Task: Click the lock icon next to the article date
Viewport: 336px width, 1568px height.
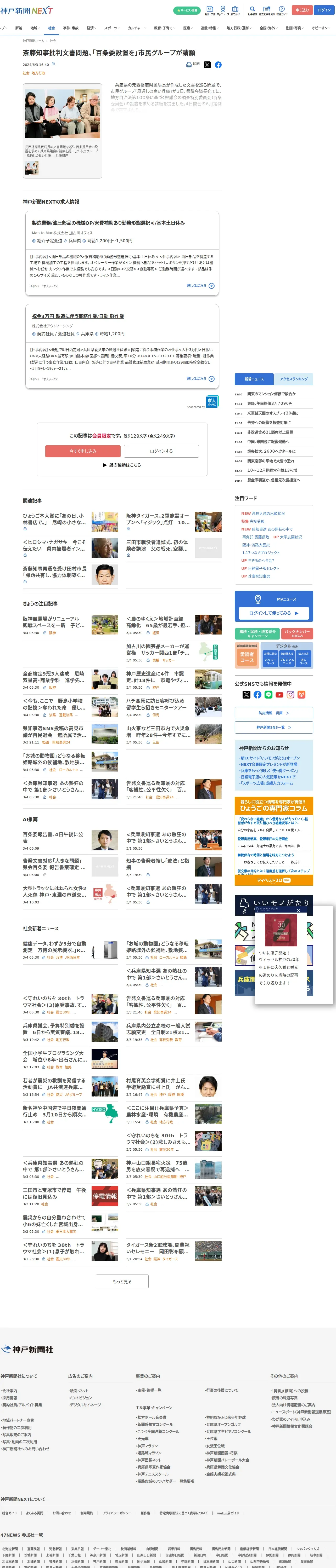Action: point(53,63)
